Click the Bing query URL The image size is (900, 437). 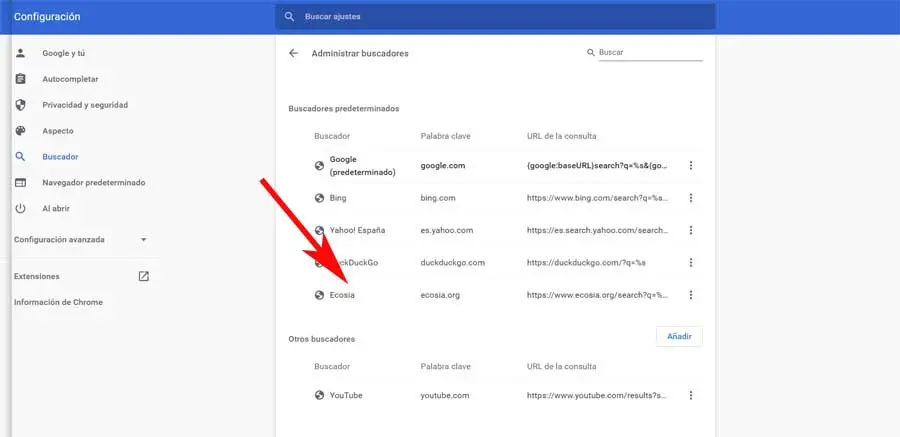coord(598,198)
